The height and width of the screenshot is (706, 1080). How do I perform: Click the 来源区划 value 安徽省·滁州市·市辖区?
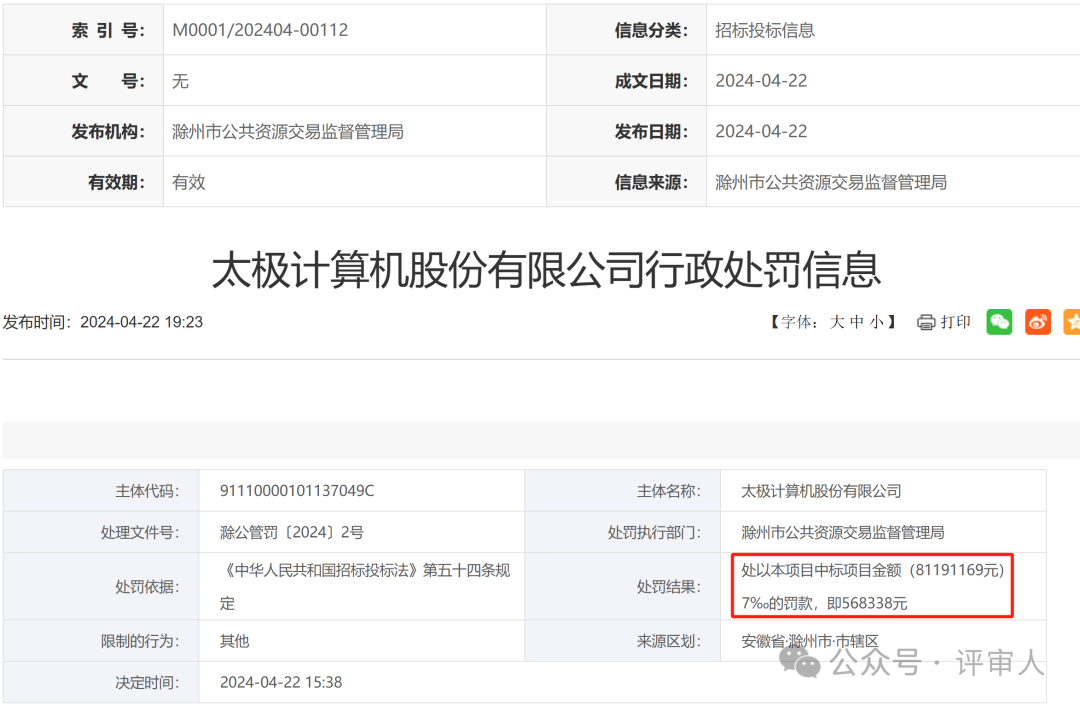810,641
